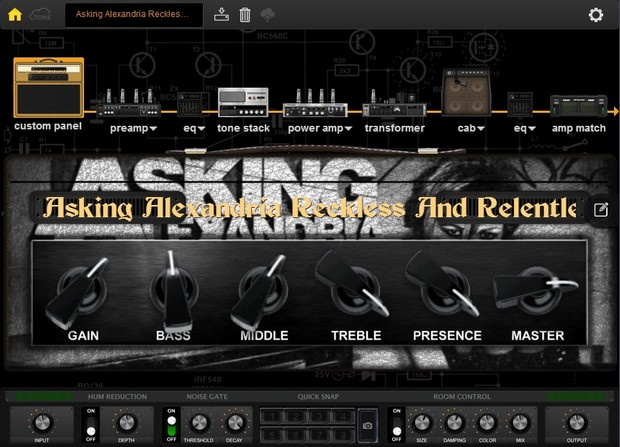Click the tone stack label
The image size is (620, 447).
point(243,128)
